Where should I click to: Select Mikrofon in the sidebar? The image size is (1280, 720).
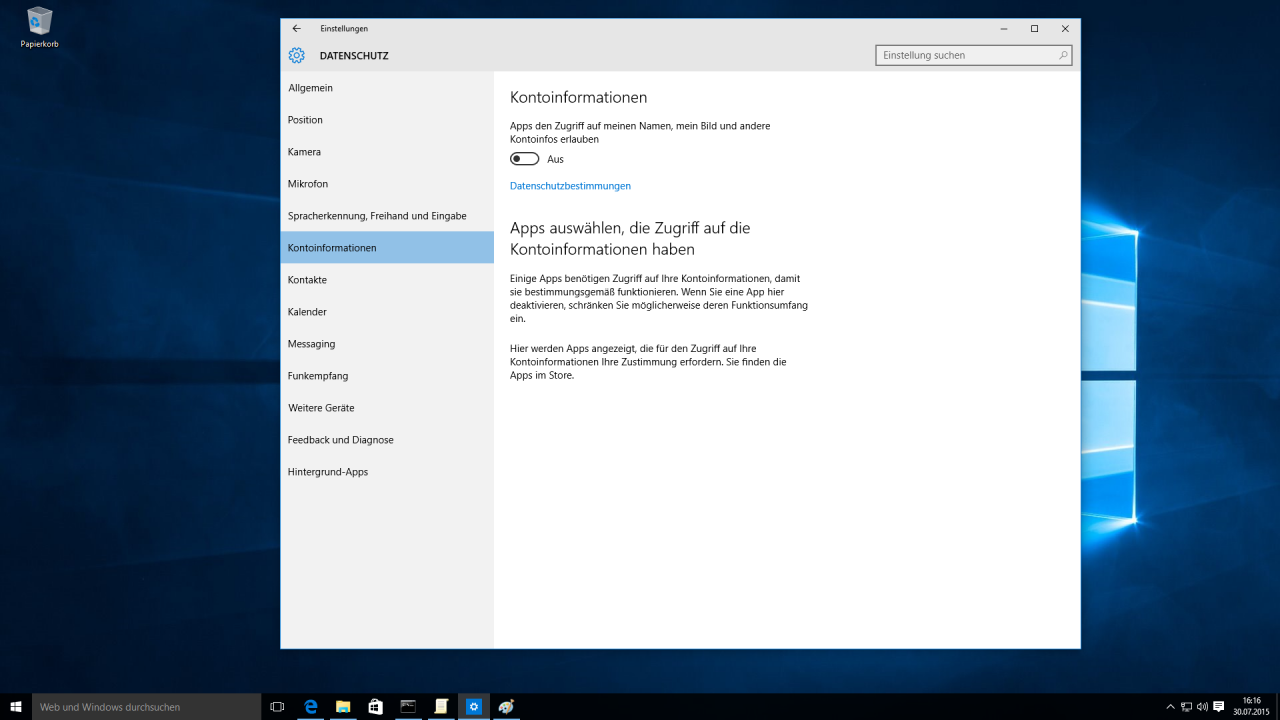(387, 184)
